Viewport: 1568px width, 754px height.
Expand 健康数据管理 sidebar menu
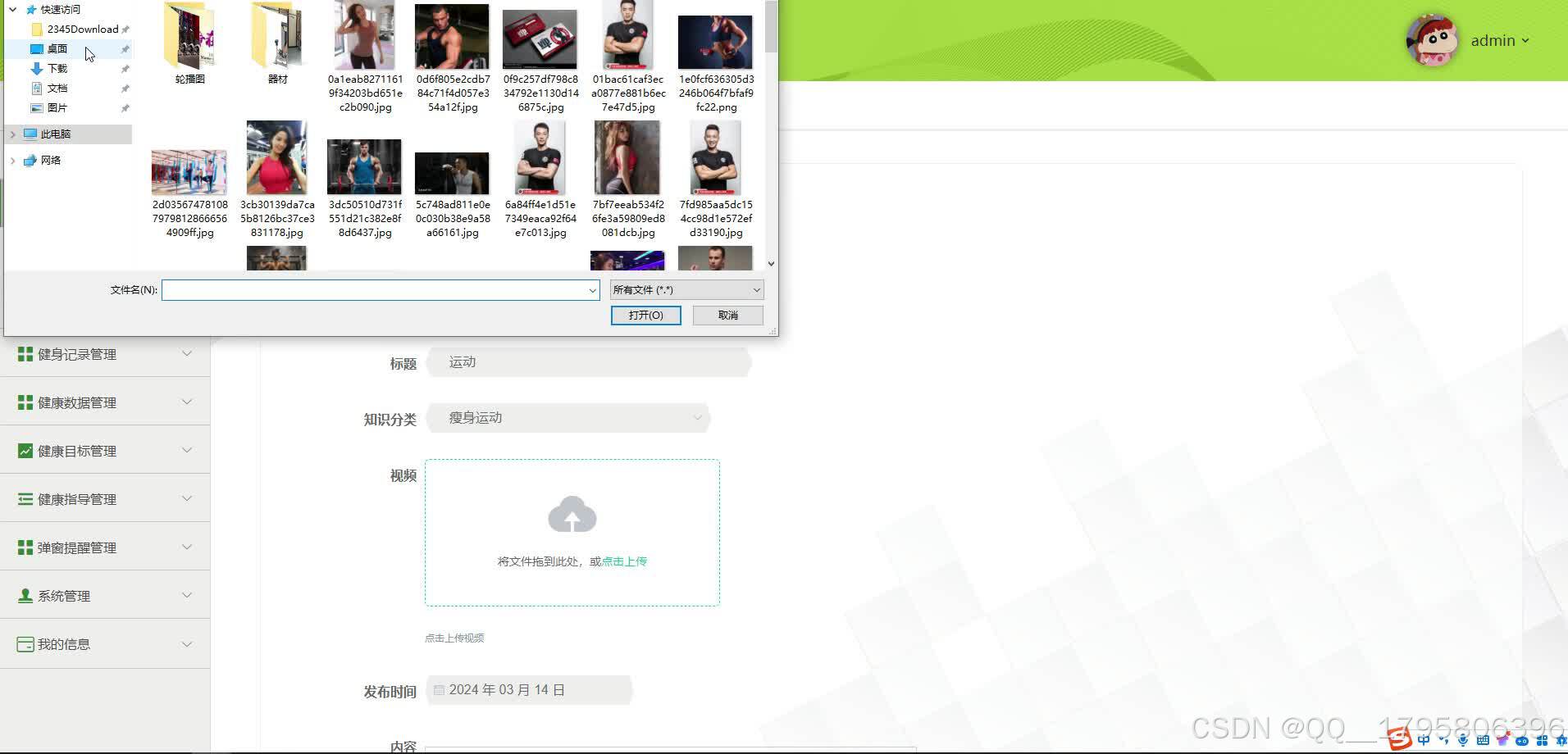click(x=105, y=402)
